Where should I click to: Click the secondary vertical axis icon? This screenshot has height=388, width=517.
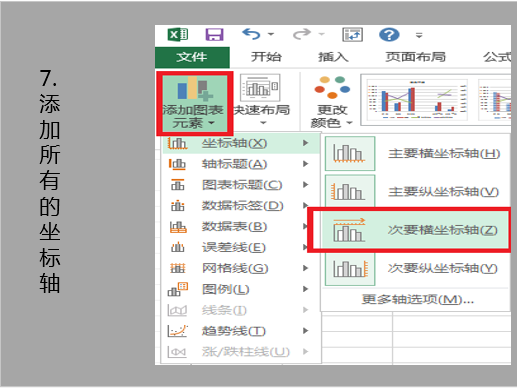click(x=350, y=268)
